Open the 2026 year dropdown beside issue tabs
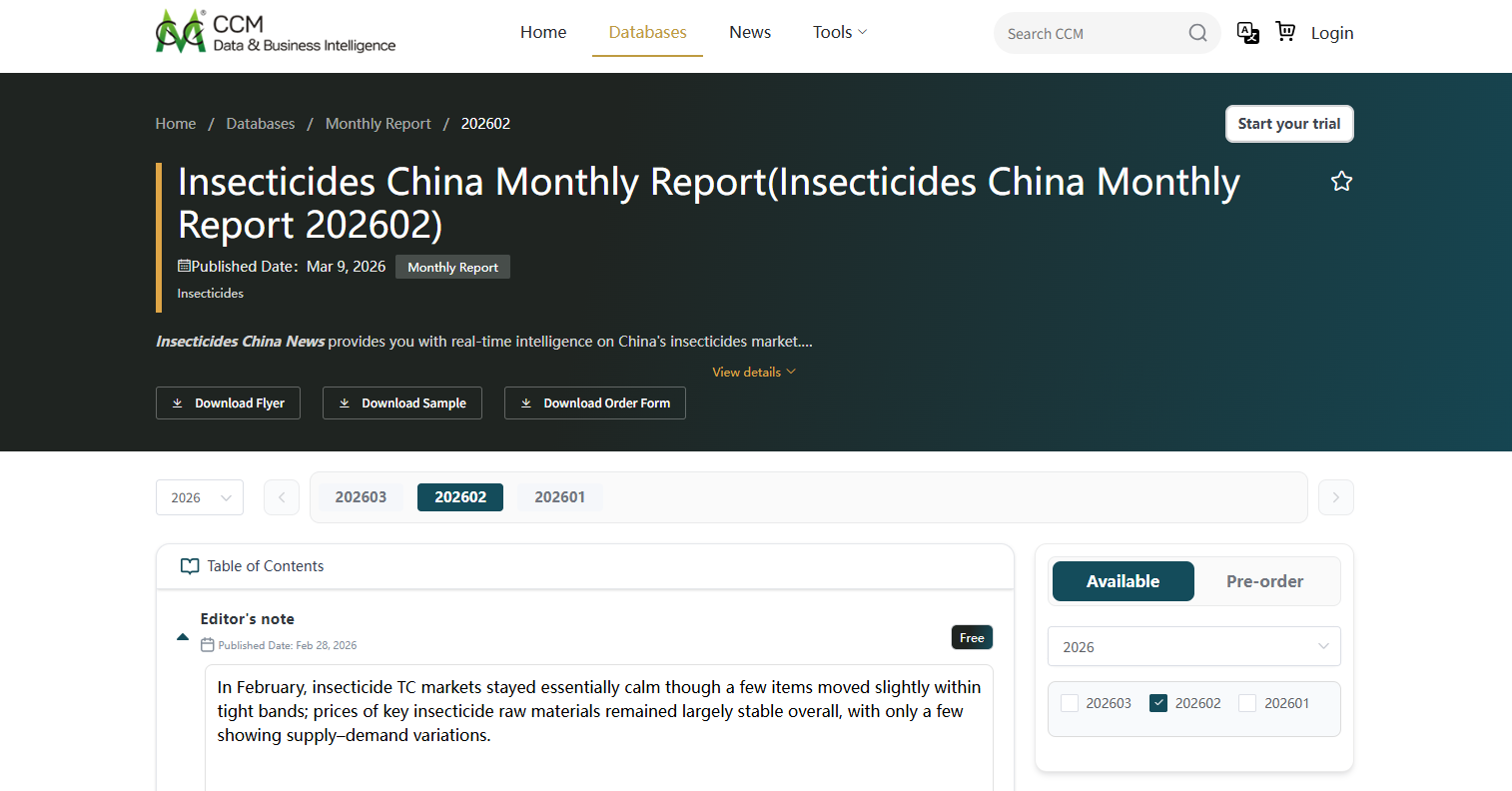The height and width of the screenshot is (791, 1512). [x=199, y=496]
